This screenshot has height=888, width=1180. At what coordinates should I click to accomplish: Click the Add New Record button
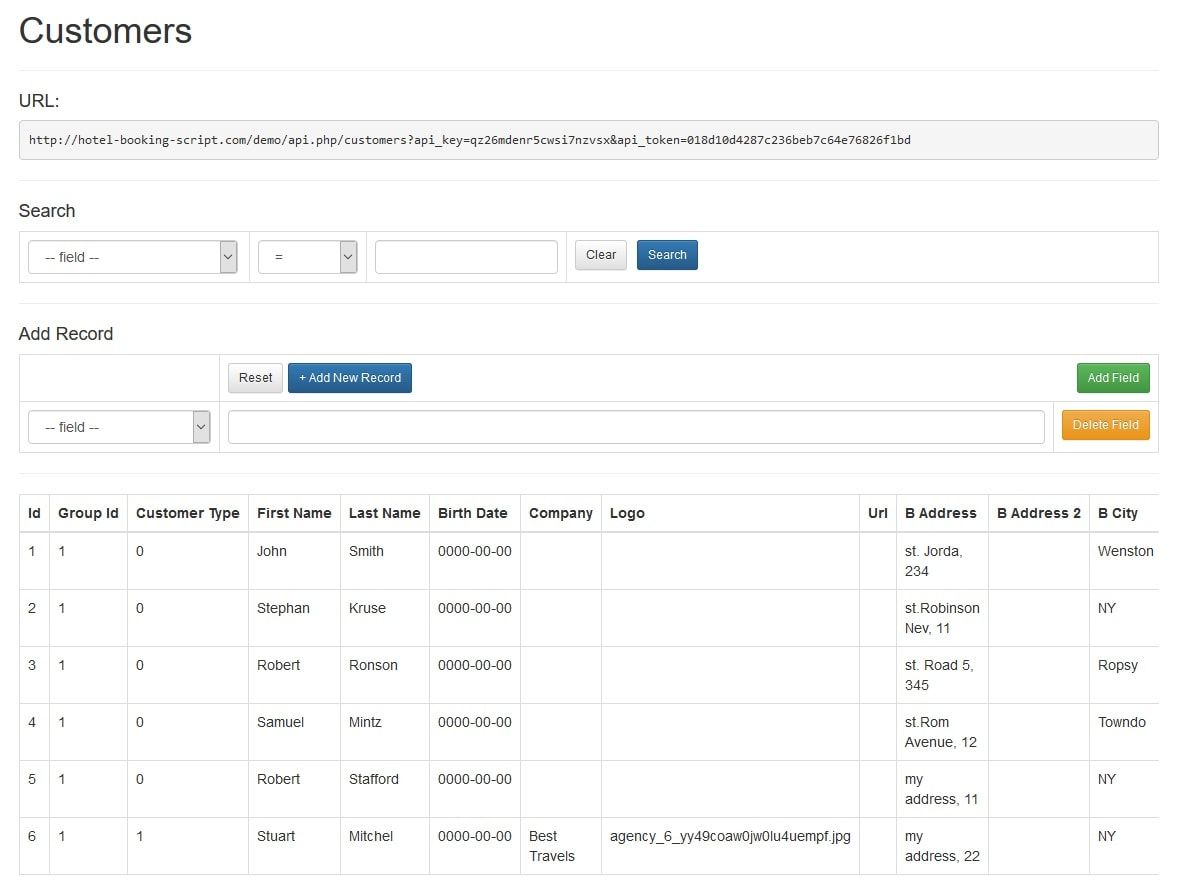350,378
